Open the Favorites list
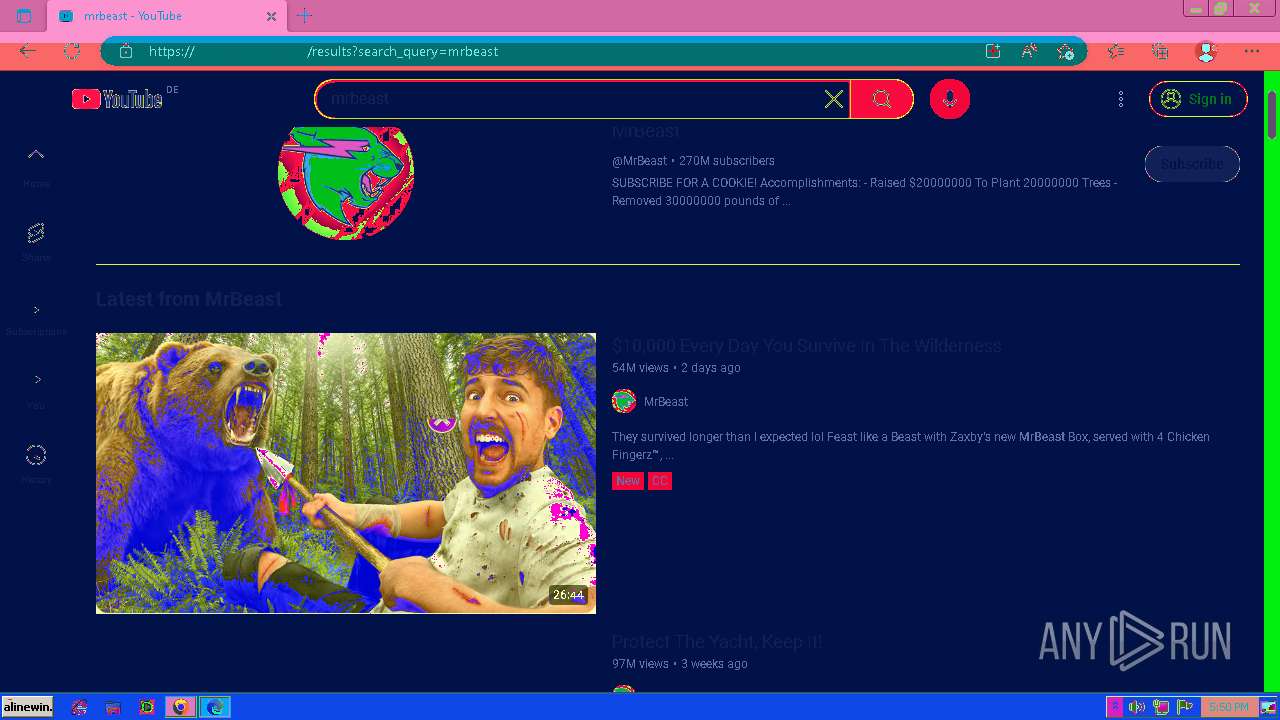Screen dimensions: 1280x720 1116,51
